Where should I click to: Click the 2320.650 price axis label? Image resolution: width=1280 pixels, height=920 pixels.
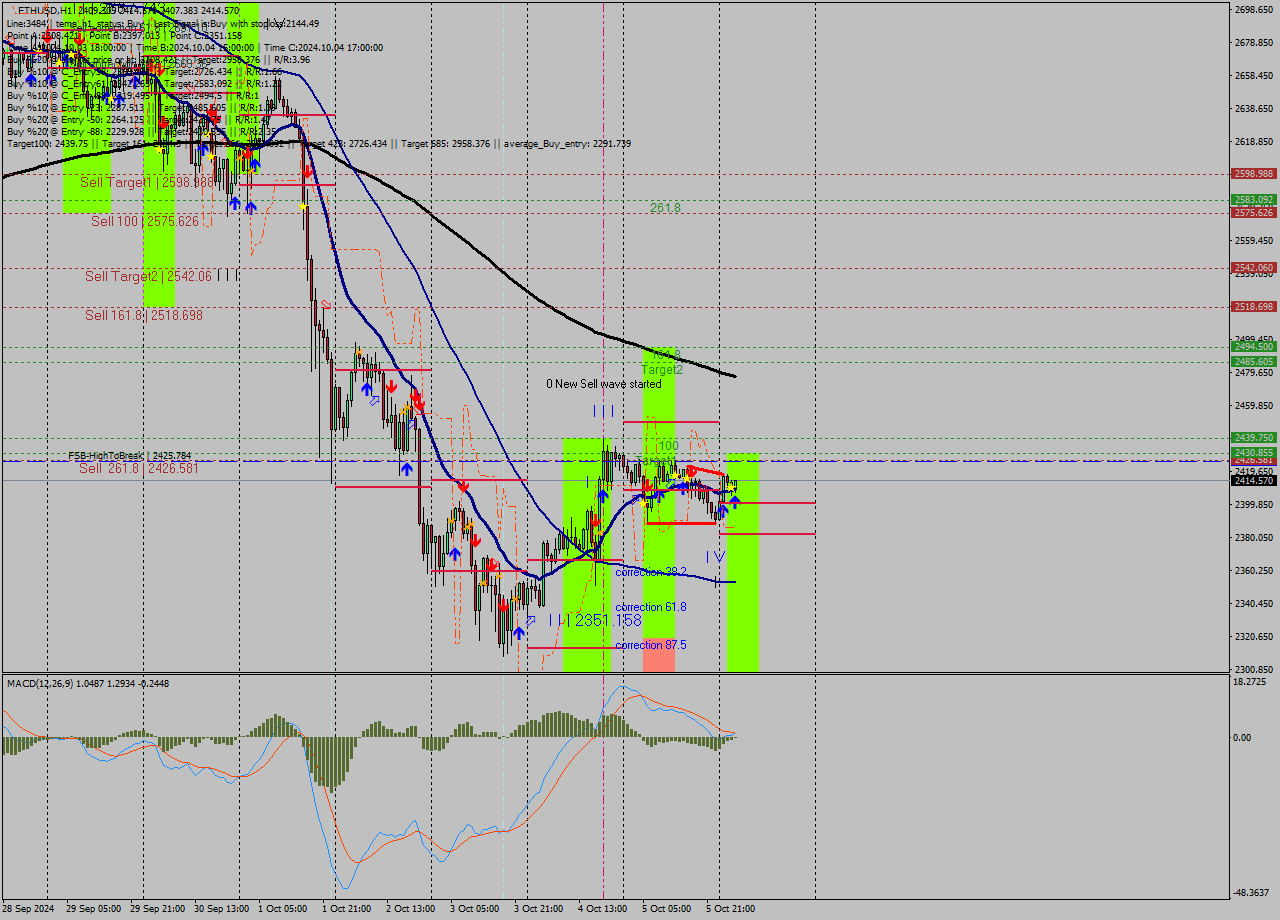(x=1254, y=636)
